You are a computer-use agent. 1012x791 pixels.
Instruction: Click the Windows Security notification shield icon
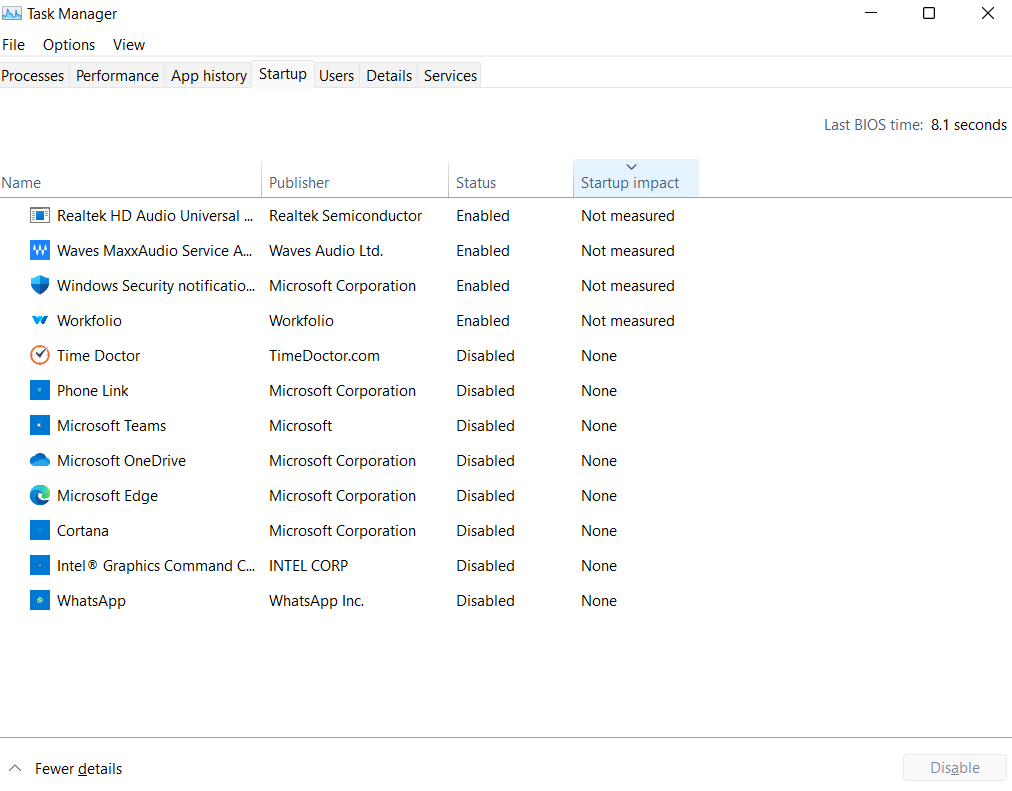coord(40,285)
